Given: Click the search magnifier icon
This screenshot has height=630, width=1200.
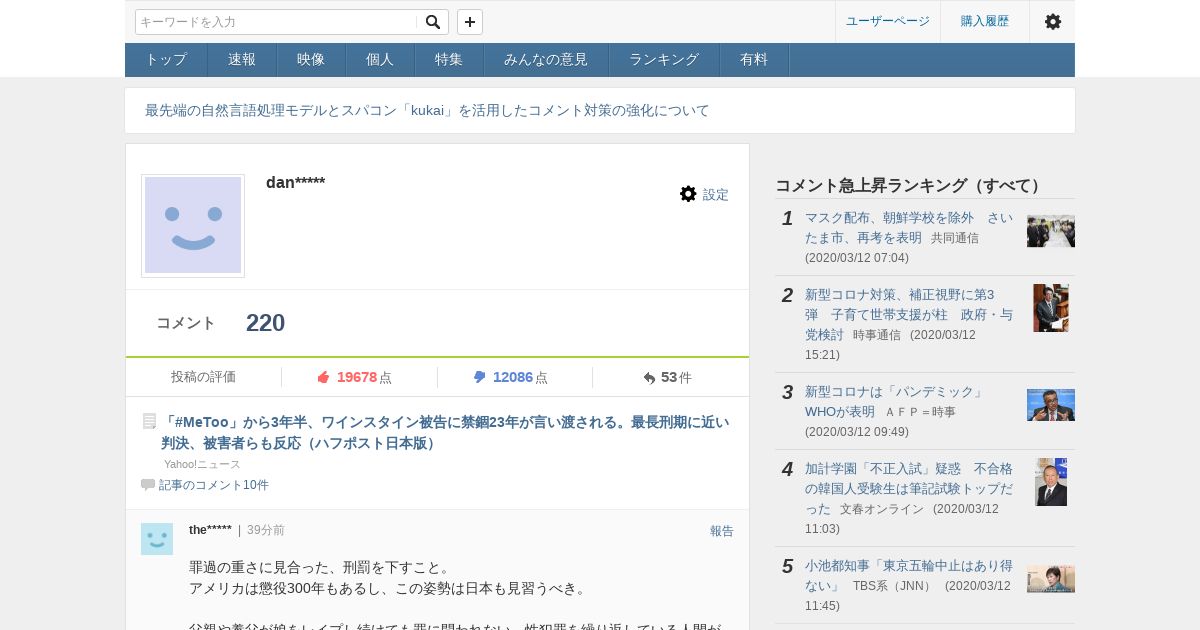Looking at the screenshot, I should pyautogui.click(x=433, y=22).
